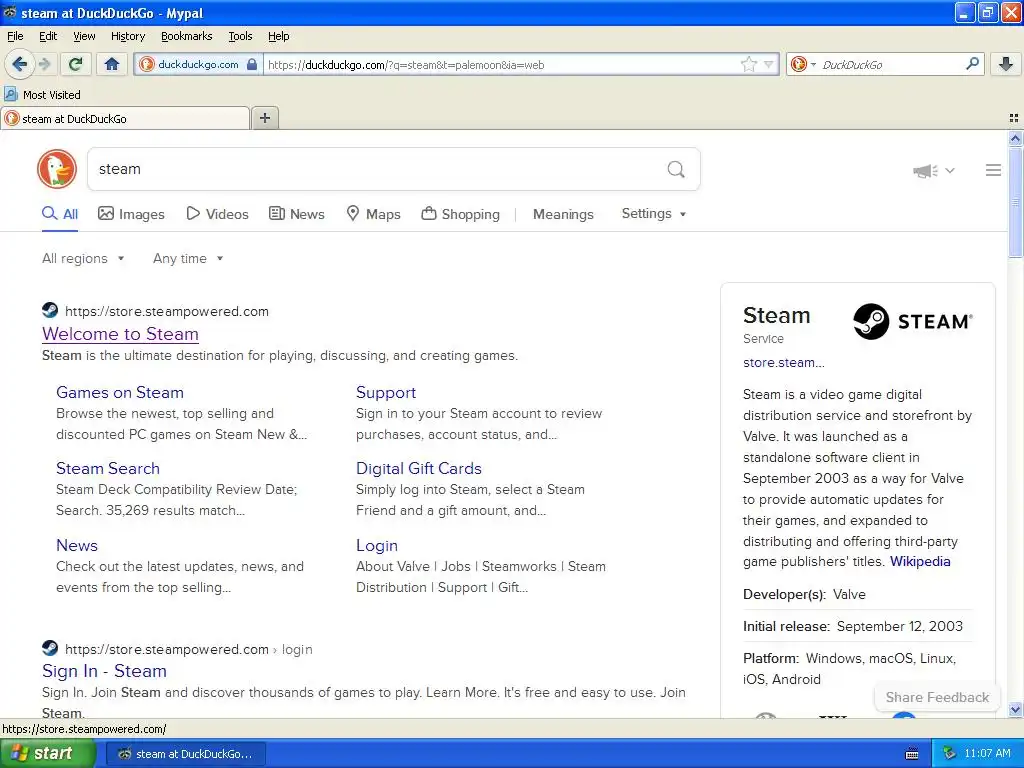1024x768 pixels.
Task: Select the Mypal taskbar button
Action: pyautogui.click(x=185, y=754)
